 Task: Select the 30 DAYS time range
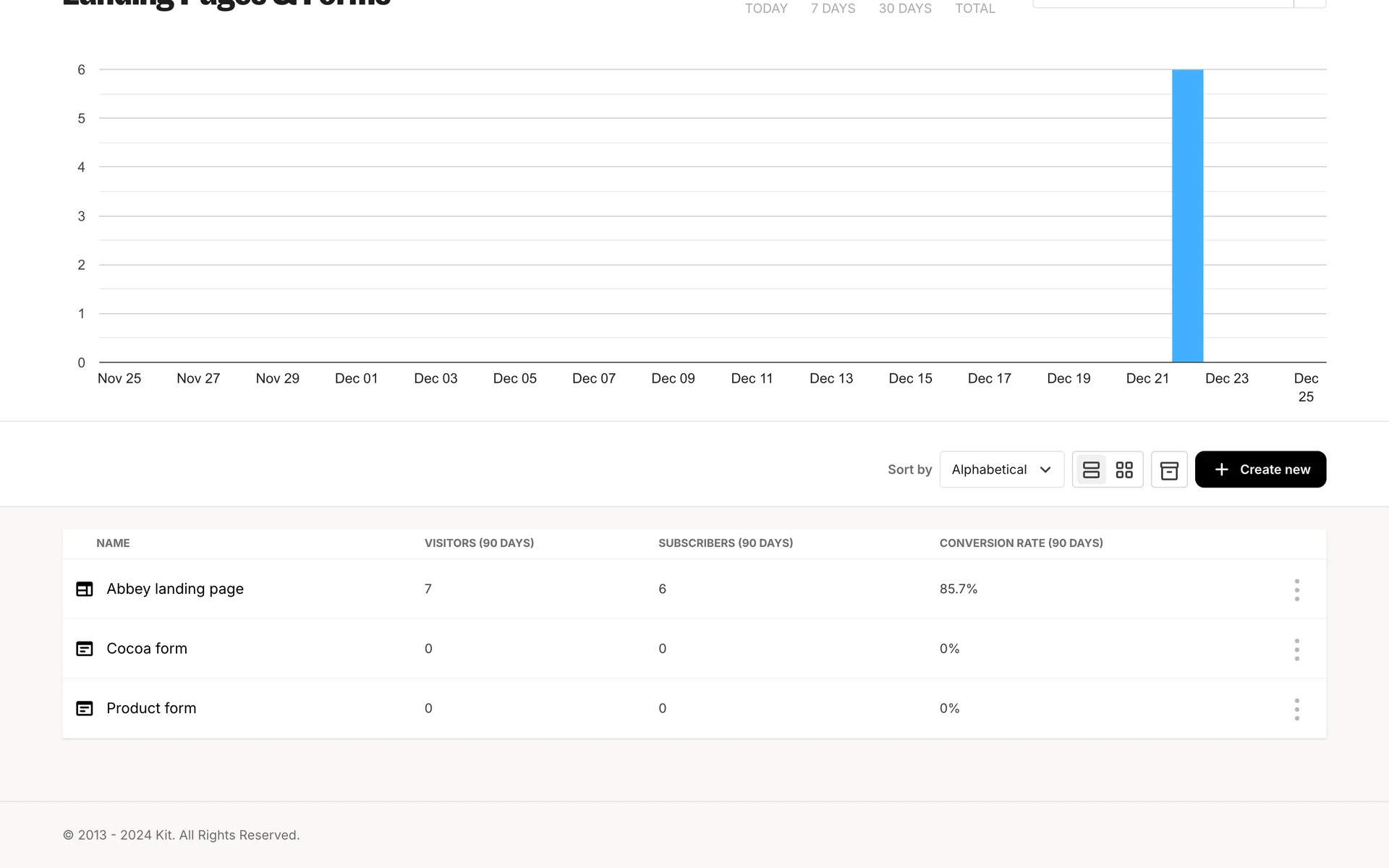[905, 9]
